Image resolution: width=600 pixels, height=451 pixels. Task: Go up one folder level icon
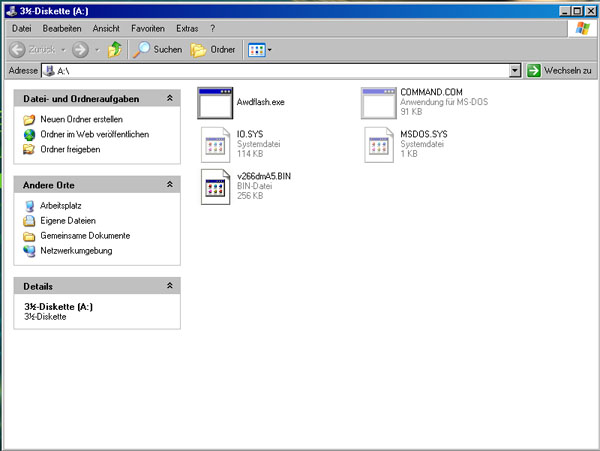(x=115, y=50)
